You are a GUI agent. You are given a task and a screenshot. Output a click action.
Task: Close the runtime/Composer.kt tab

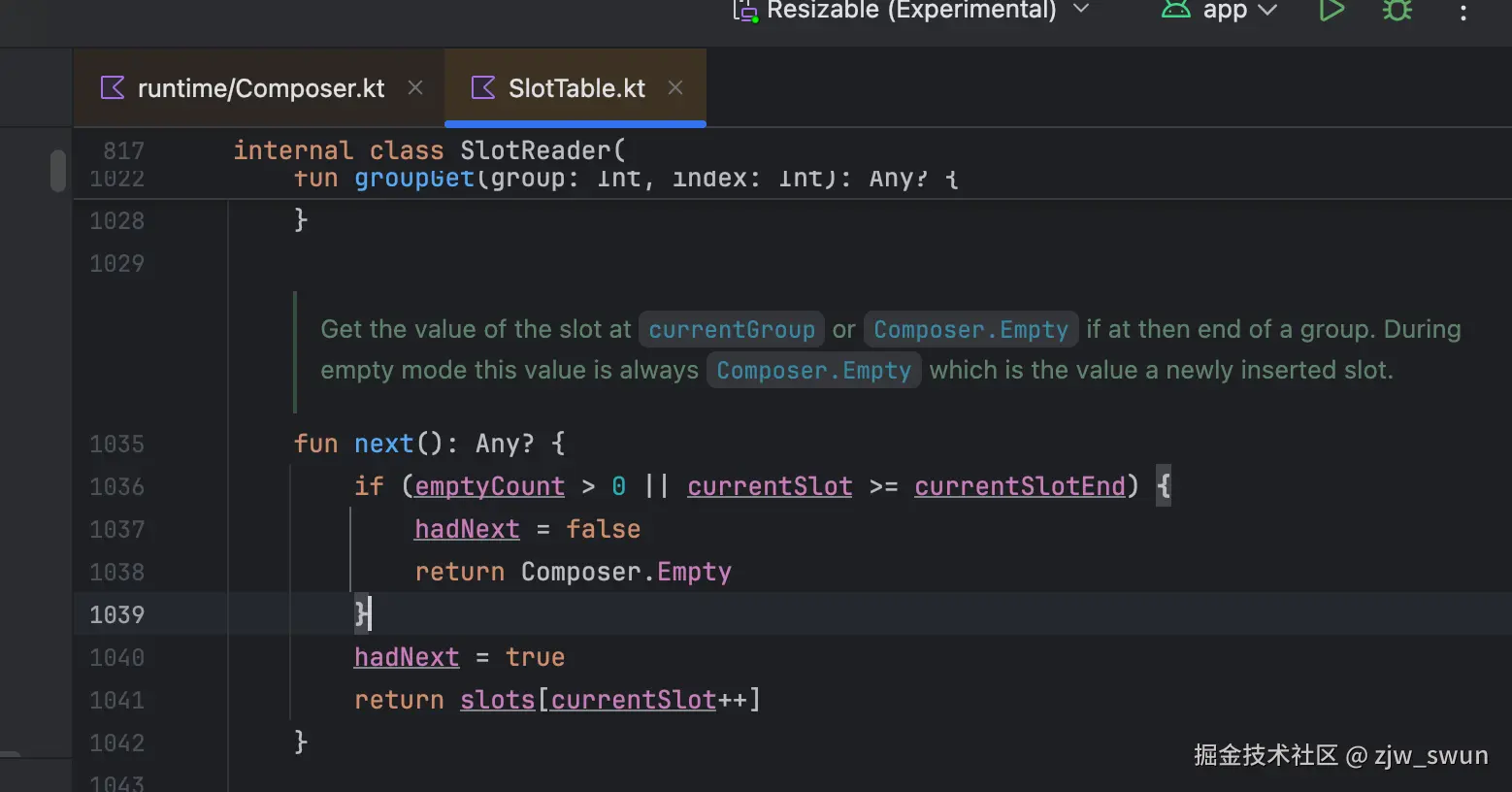click(x=415, y=88)
